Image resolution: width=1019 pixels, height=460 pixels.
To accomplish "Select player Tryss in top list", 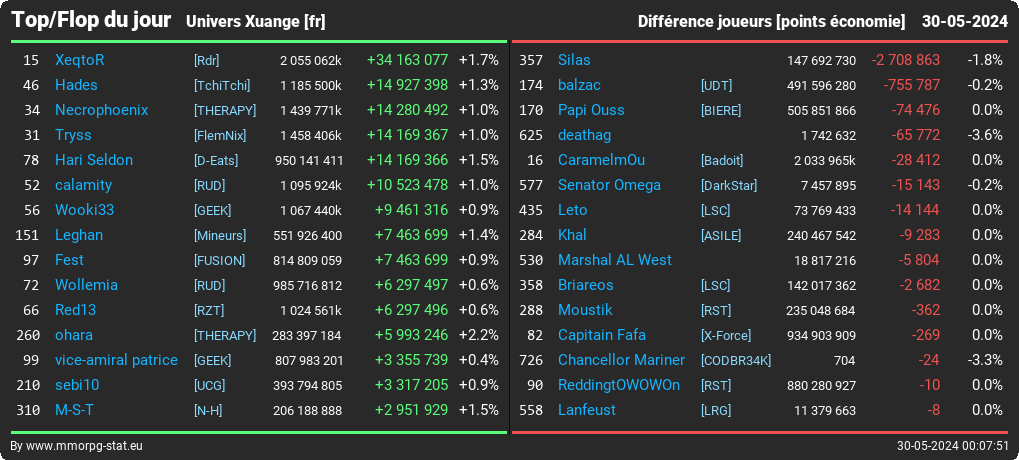I will pos(73,135).
